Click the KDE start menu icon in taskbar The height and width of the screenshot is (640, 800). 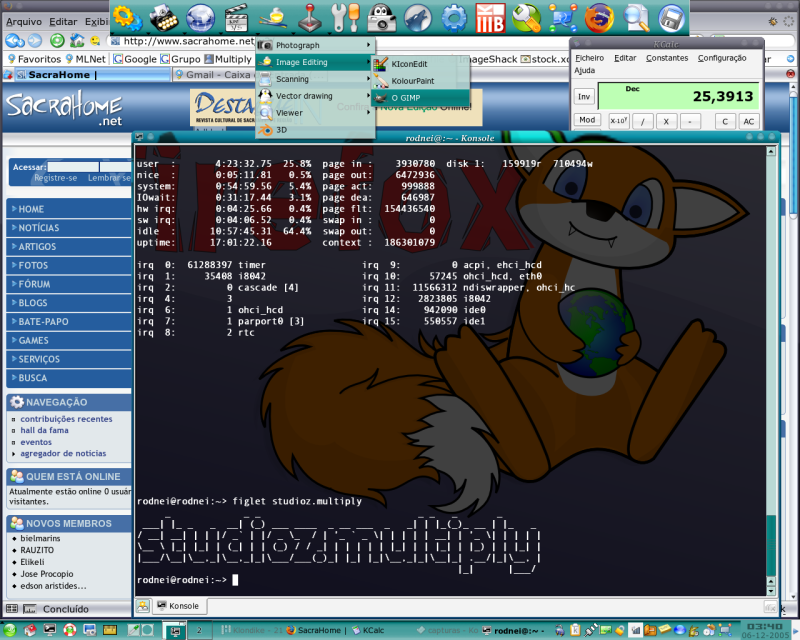pos(9,630)
